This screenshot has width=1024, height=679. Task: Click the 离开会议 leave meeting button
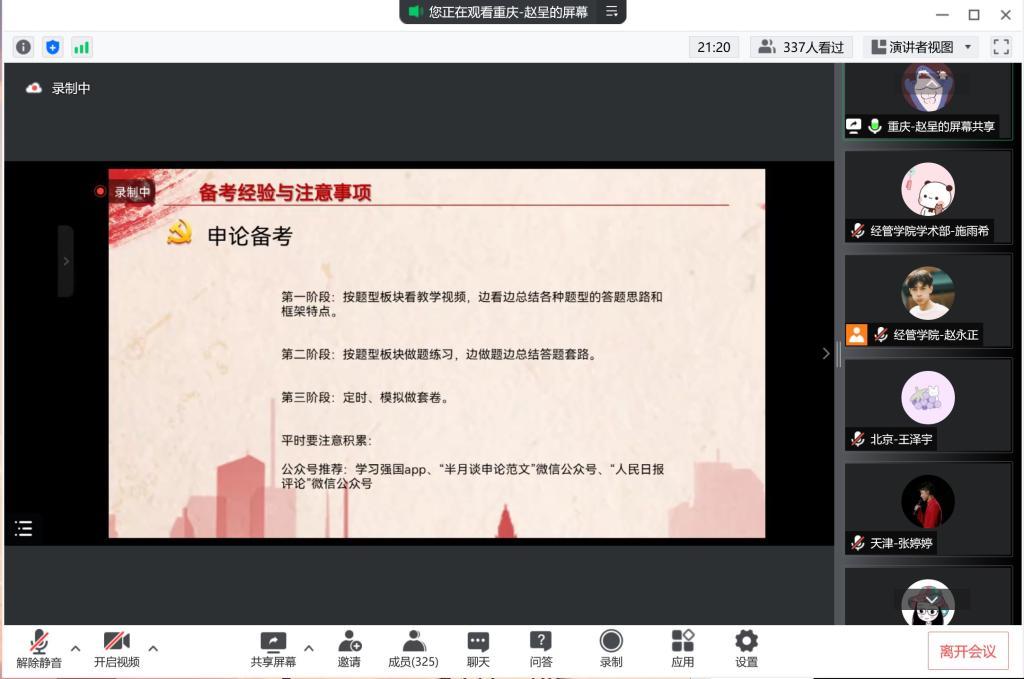(x=968, y=651)
